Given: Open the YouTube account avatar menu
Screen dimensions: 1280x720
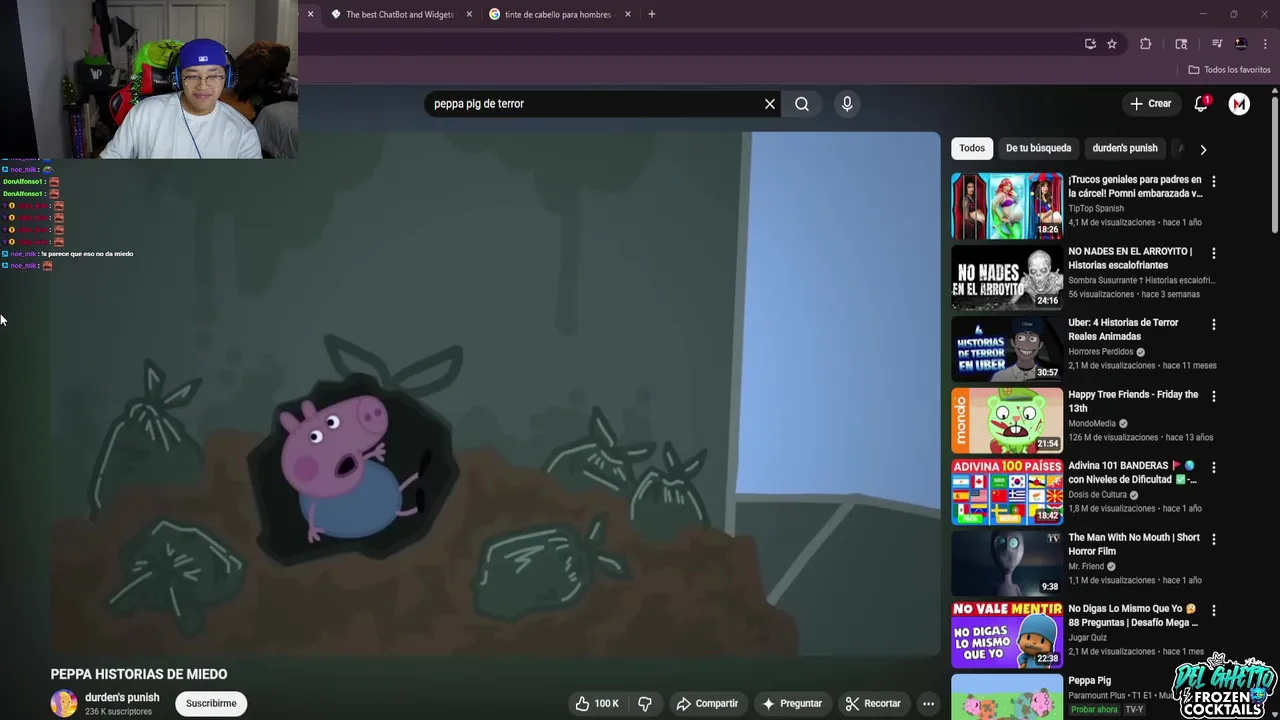Looking at the screenshot, I should (x=1239, y=104).
